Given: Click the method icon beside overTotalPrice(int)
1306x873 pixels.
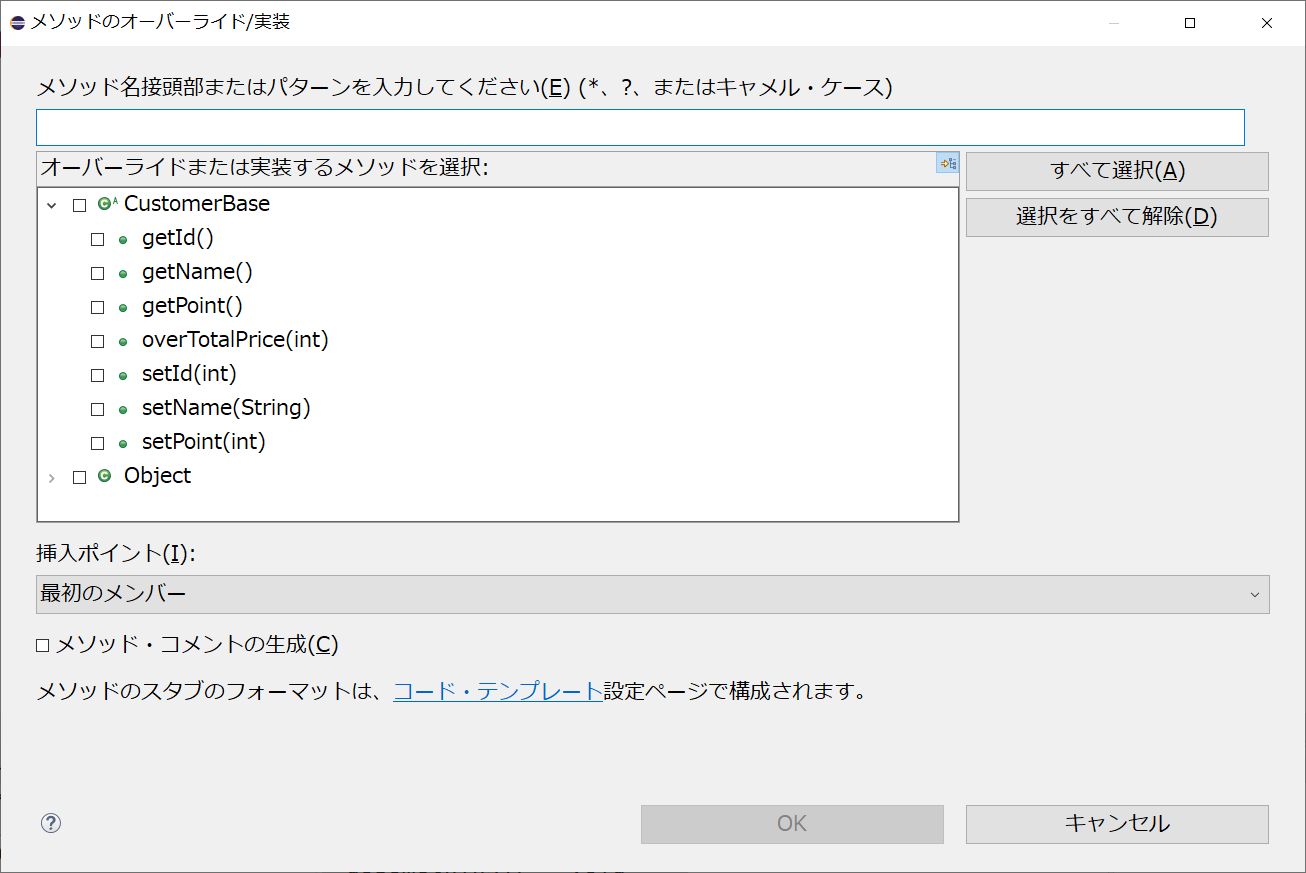Looking at the screenshot, I should click(122, 340).
